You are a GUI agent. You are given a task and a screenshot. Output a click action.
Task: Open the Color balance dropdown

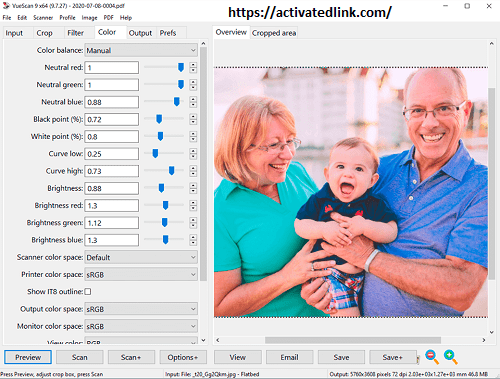[141, 50]
